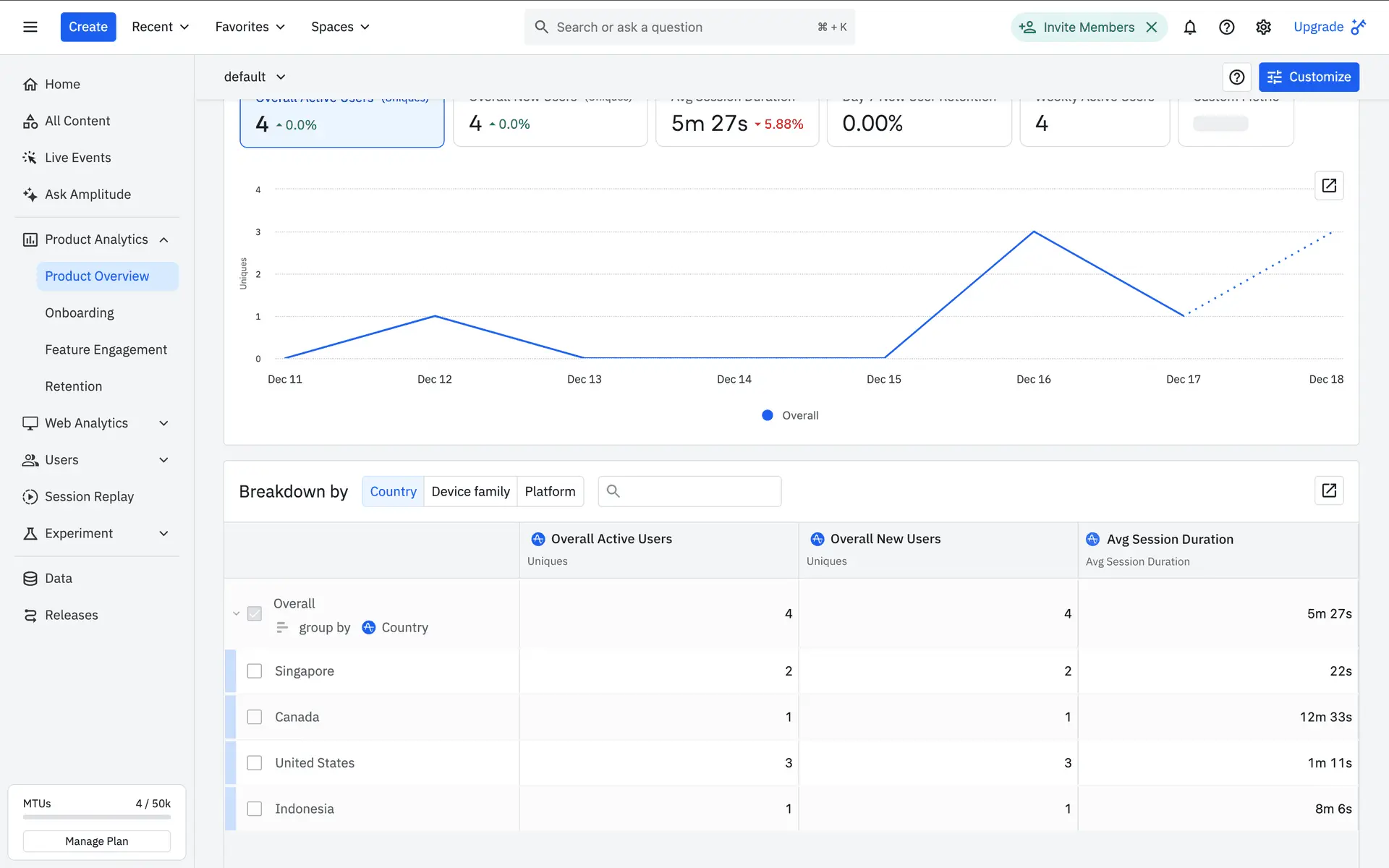Image resolution: width=1389 pixels, height=868 pixels.
Task: Open the Recent dropdown menu
Action: click(160, 27)
